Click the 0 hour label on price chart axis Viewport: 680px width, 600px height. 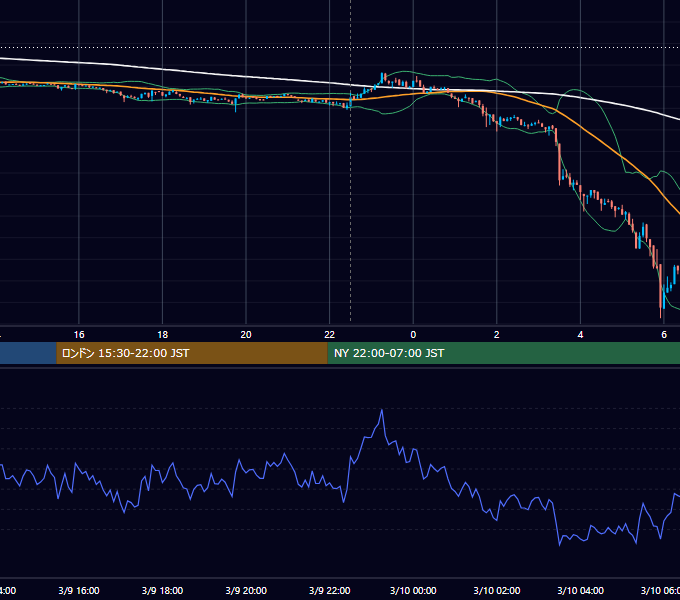[x=413, y=335]
